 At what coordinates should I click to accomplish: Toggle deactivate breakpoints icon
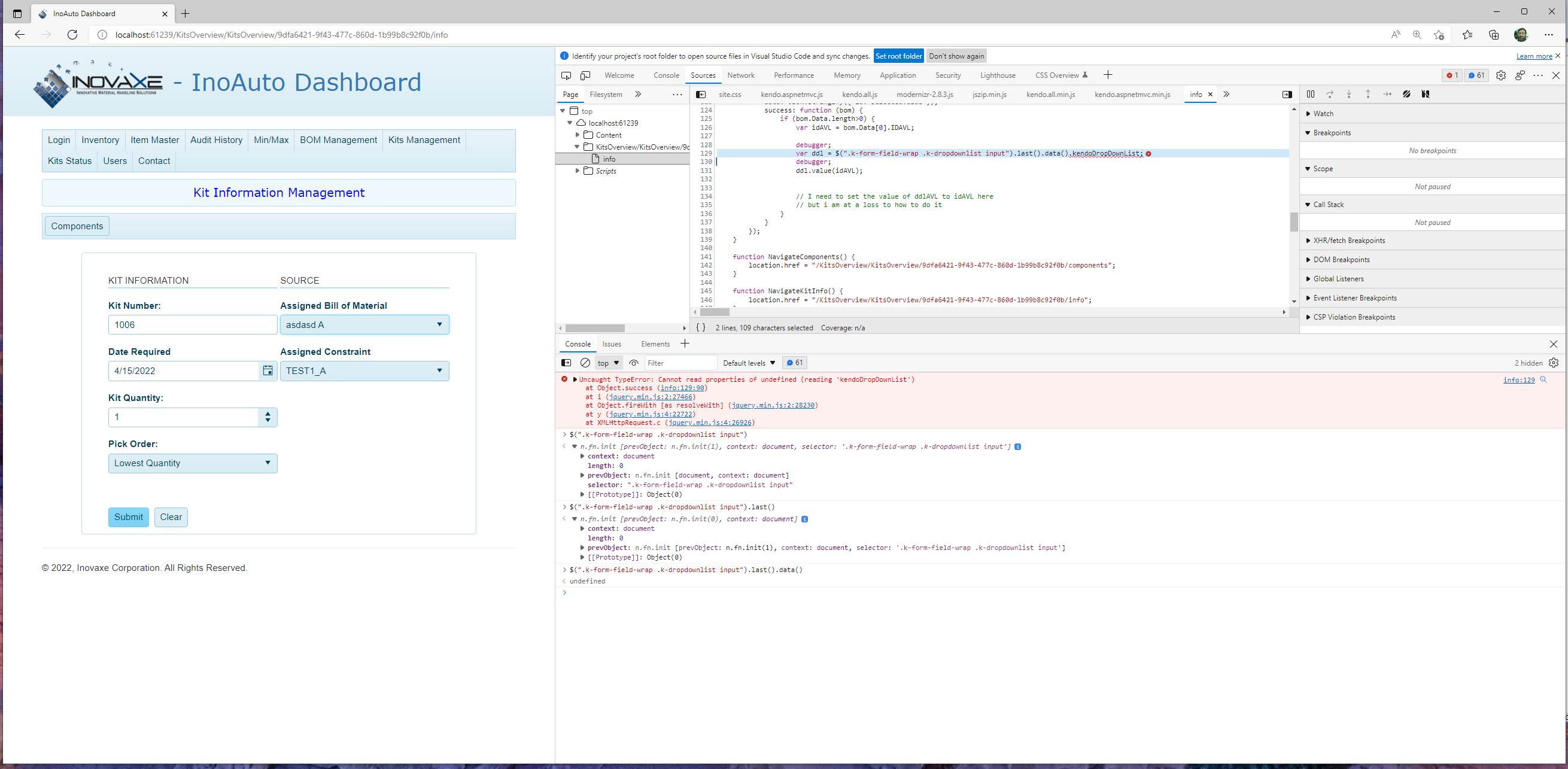(x=1406, y=95)
